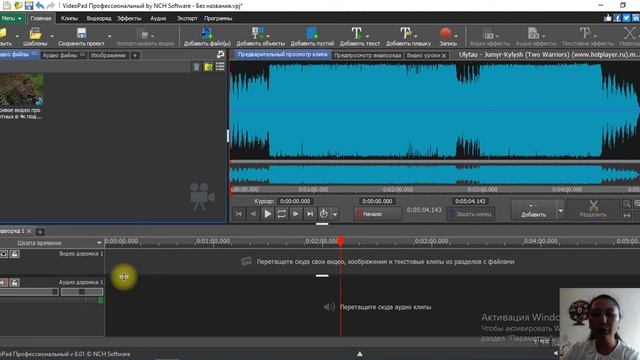
Task: Click Добавить объекты add objects icon
Action: pos(258,33)
